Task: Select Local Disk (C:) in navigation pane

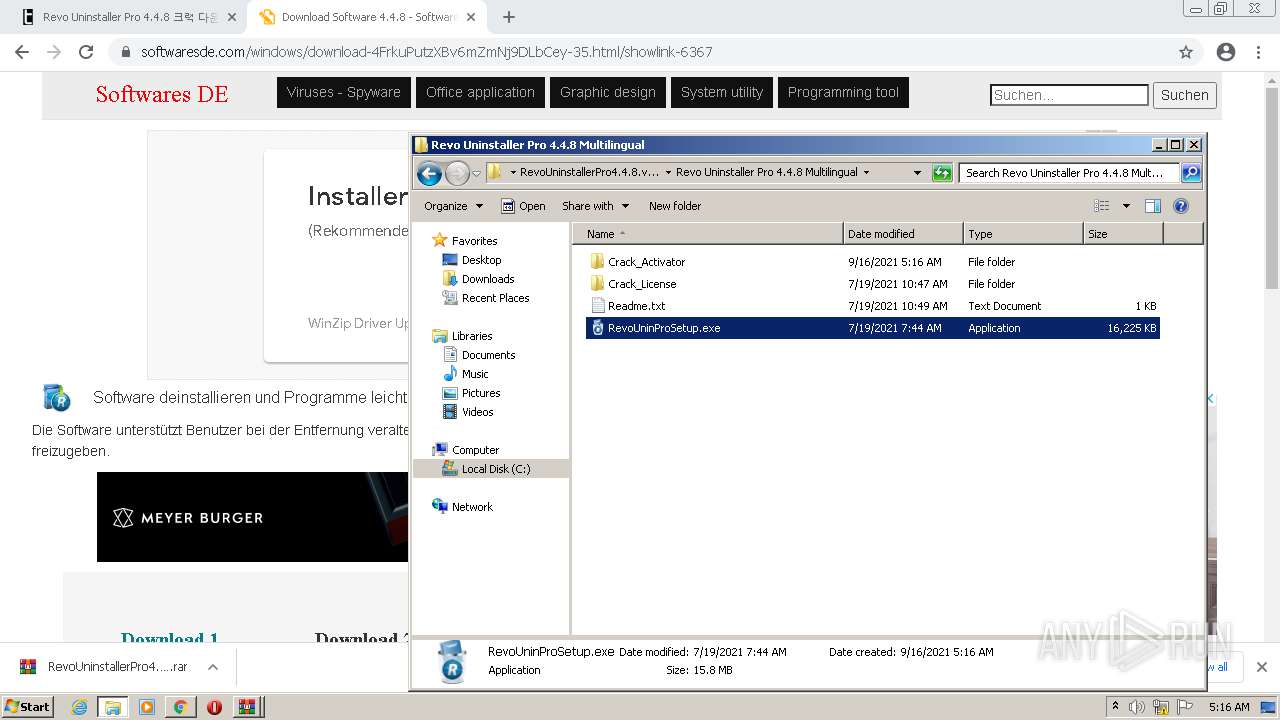Action: pyautogui.click(x=490, y=469)
